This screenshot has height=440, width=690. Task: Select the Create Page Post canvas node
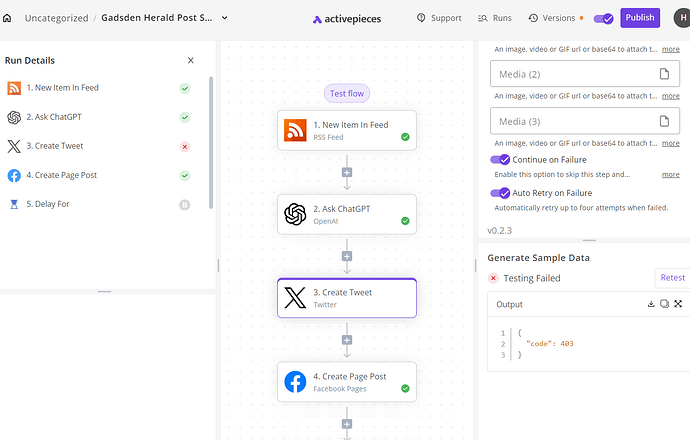coord(347,382)
